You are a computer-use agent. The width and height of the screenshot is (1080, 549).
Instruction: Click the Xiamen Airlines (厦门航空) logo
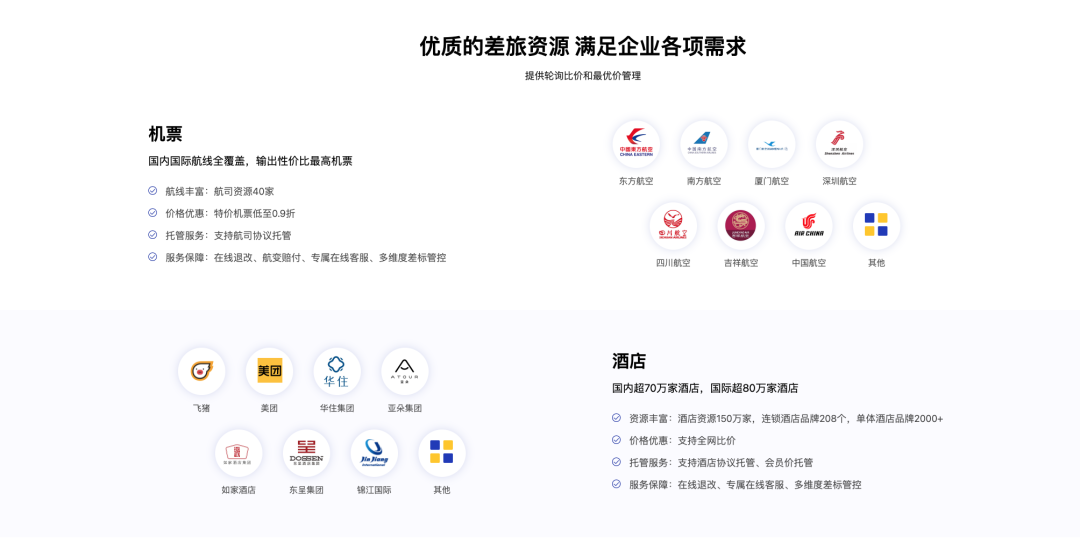click(x=771, y=144)
